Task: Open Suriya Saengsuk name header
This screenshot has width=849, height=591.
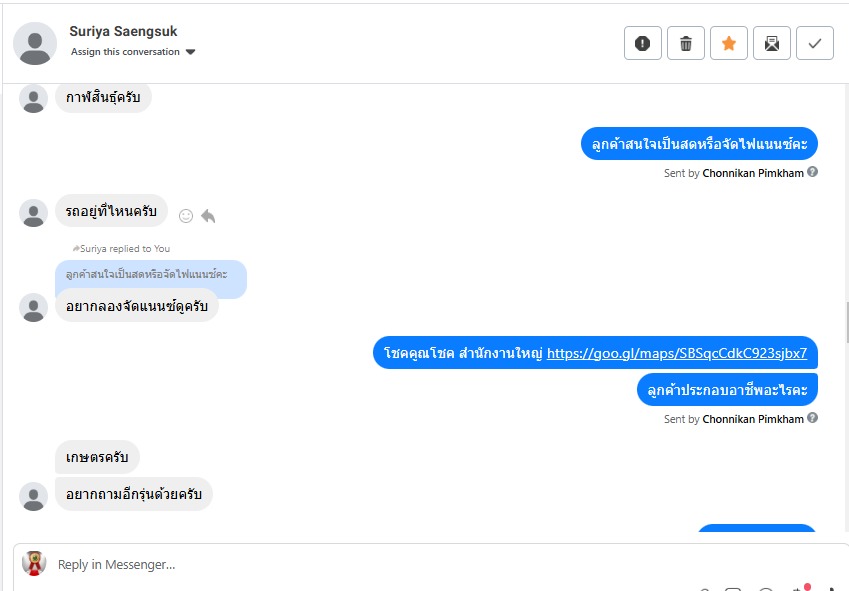Action: [x=123, y=31]
